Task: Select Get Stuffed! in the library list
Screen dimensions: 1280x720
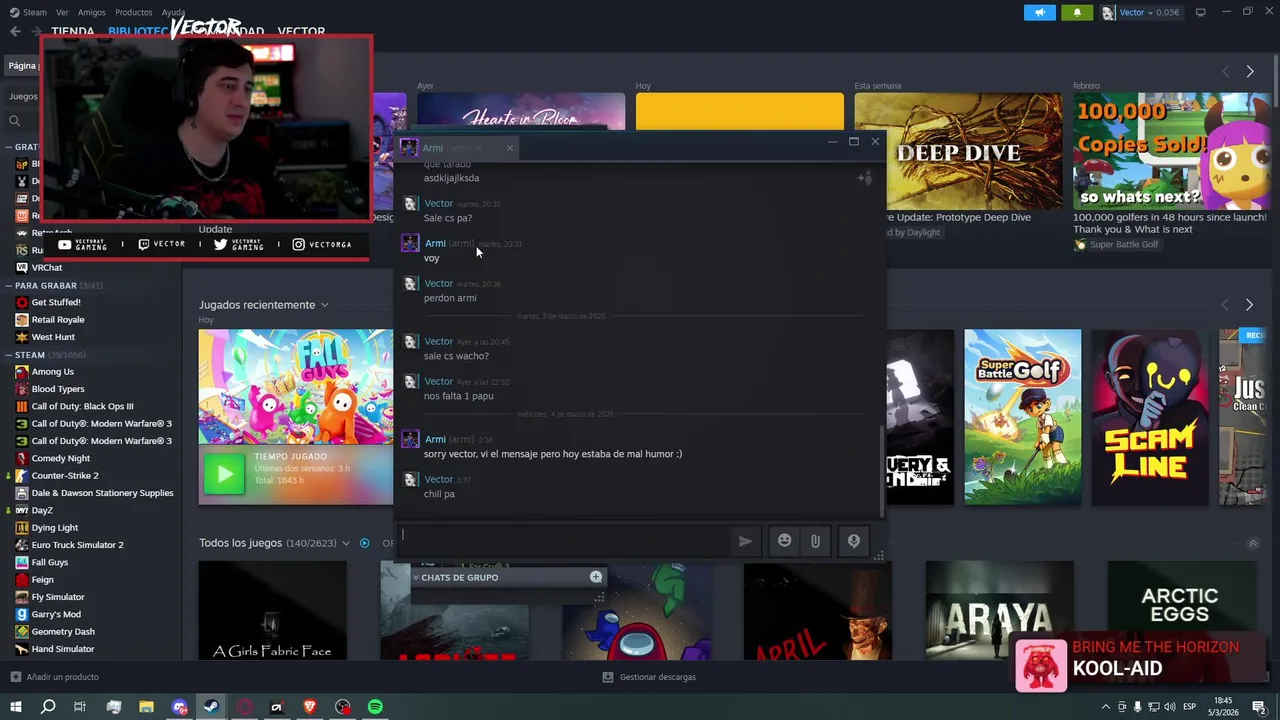Action: (55, 302)
